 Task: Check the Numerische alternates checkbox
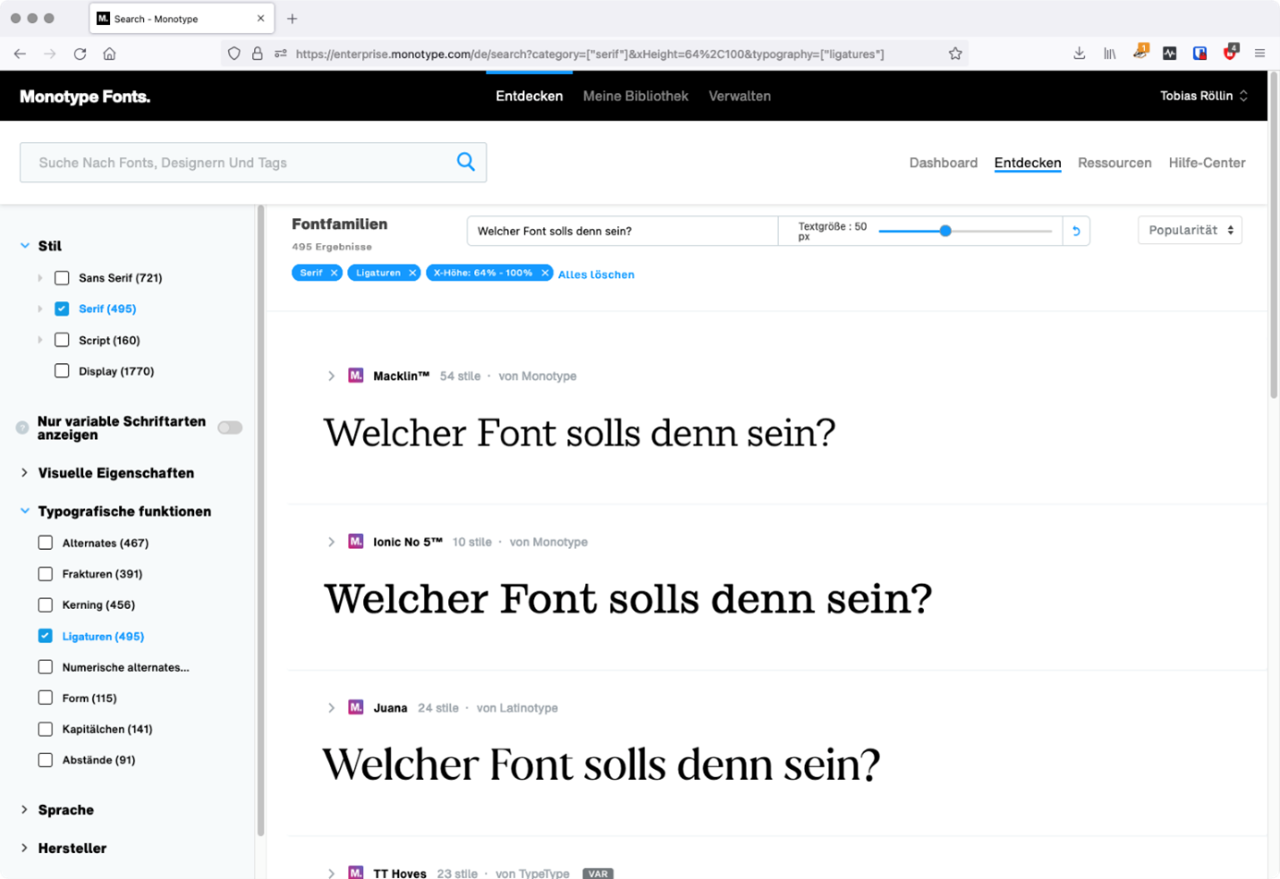point(45,667)
